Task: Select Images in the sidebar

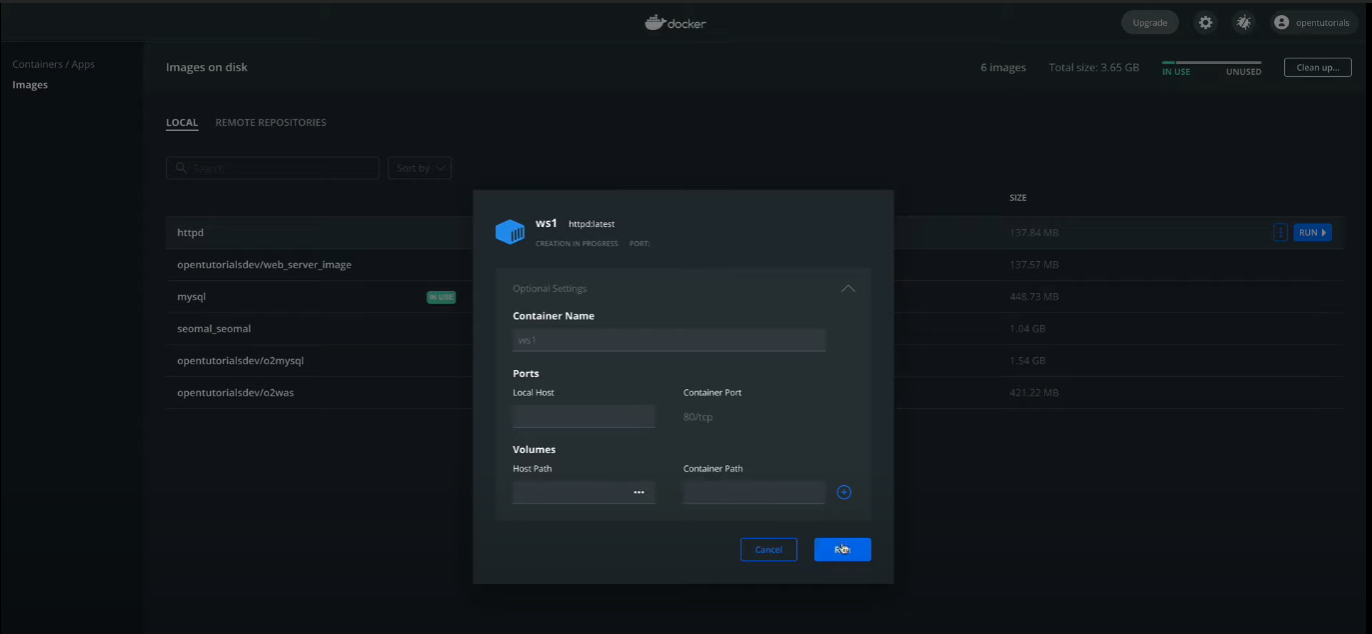Action: click(x=30, y=85)
